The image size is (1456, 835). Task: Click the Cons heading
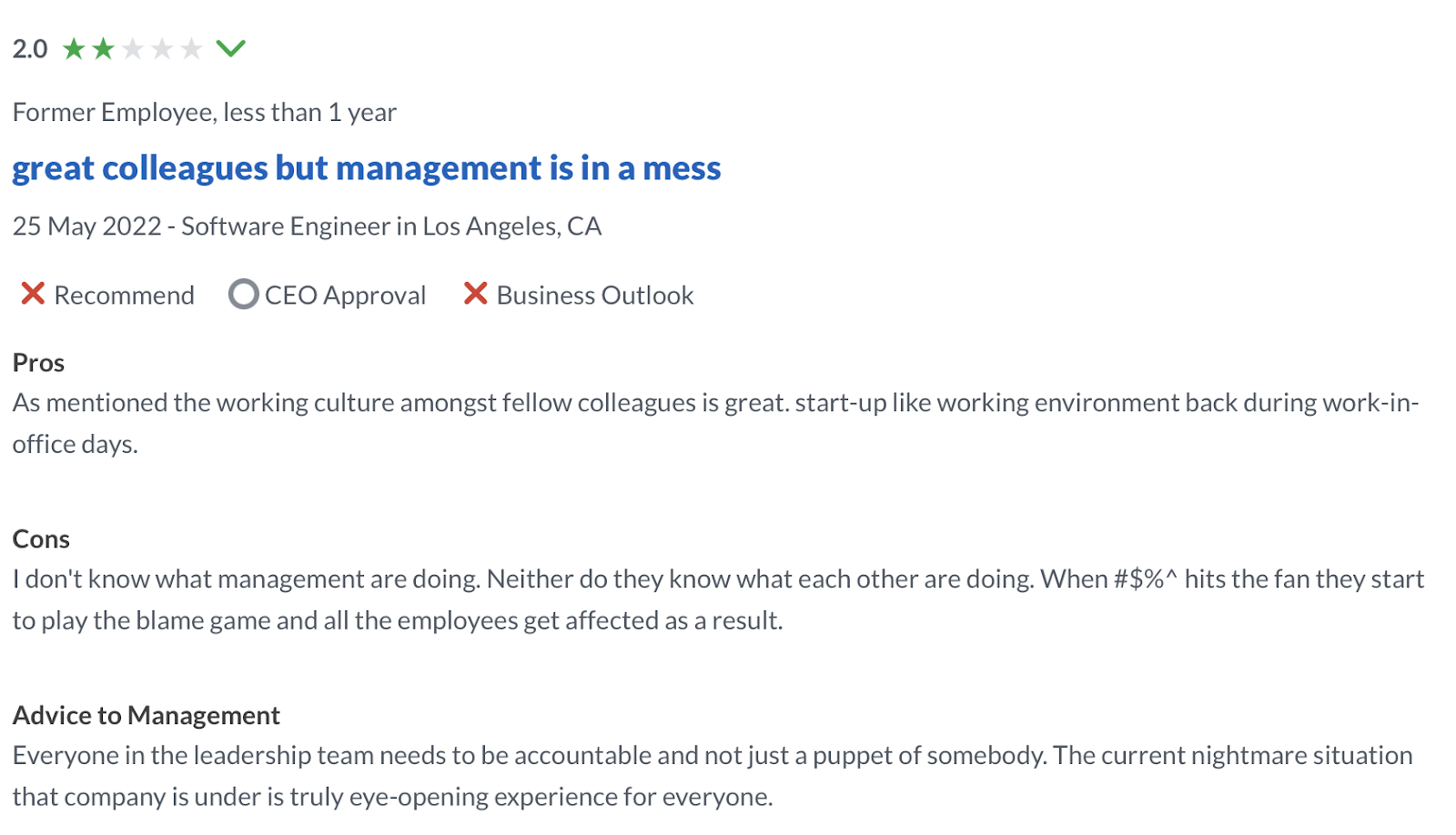41,539
